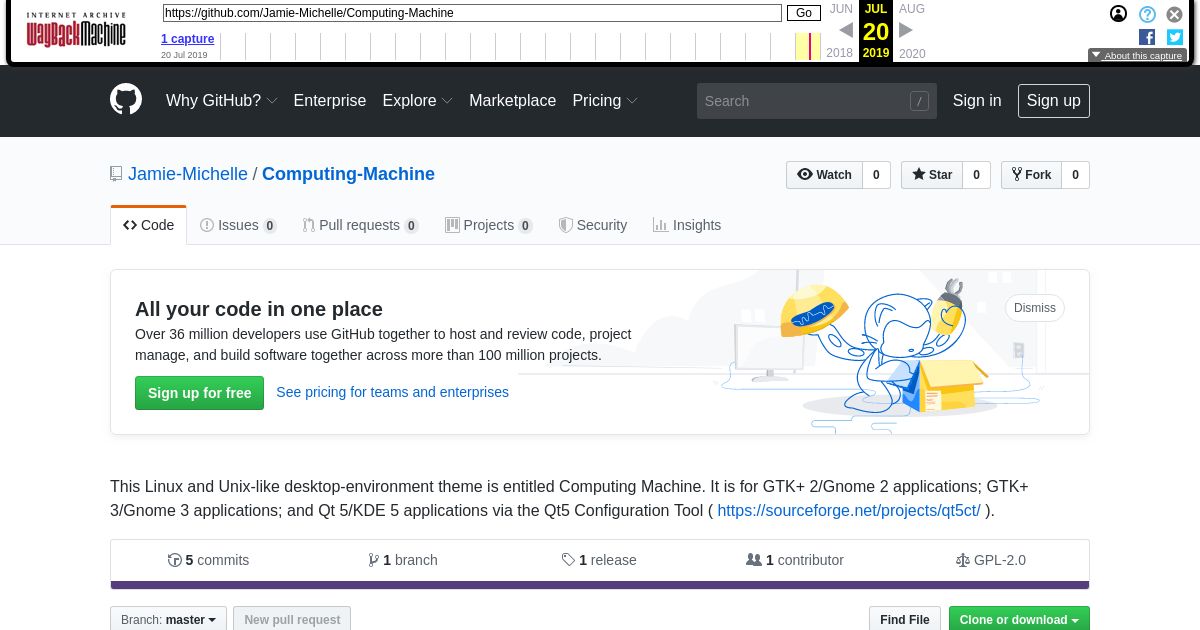The height and width of the screenshot is (630, 1200).
Task: Star the repository
Action: point(932,175)
